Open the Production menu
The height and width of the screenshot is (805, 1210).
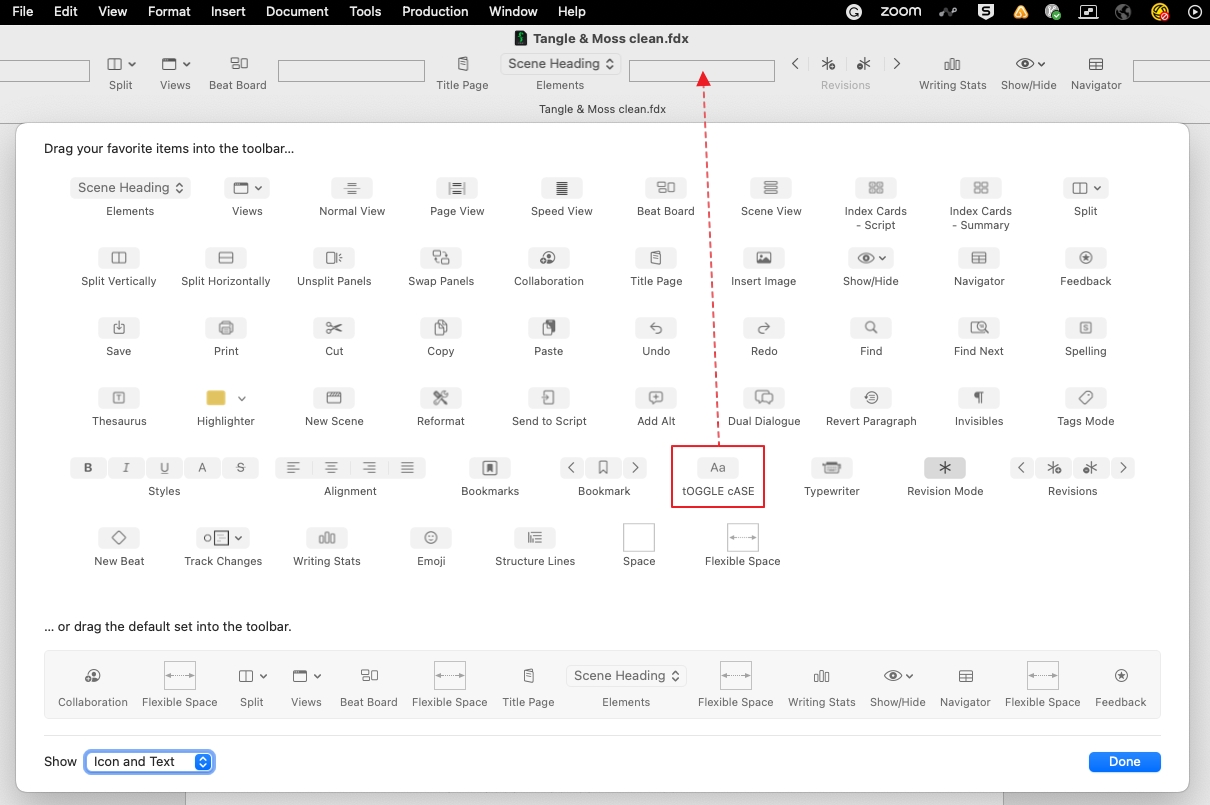[x=435, y=12]
